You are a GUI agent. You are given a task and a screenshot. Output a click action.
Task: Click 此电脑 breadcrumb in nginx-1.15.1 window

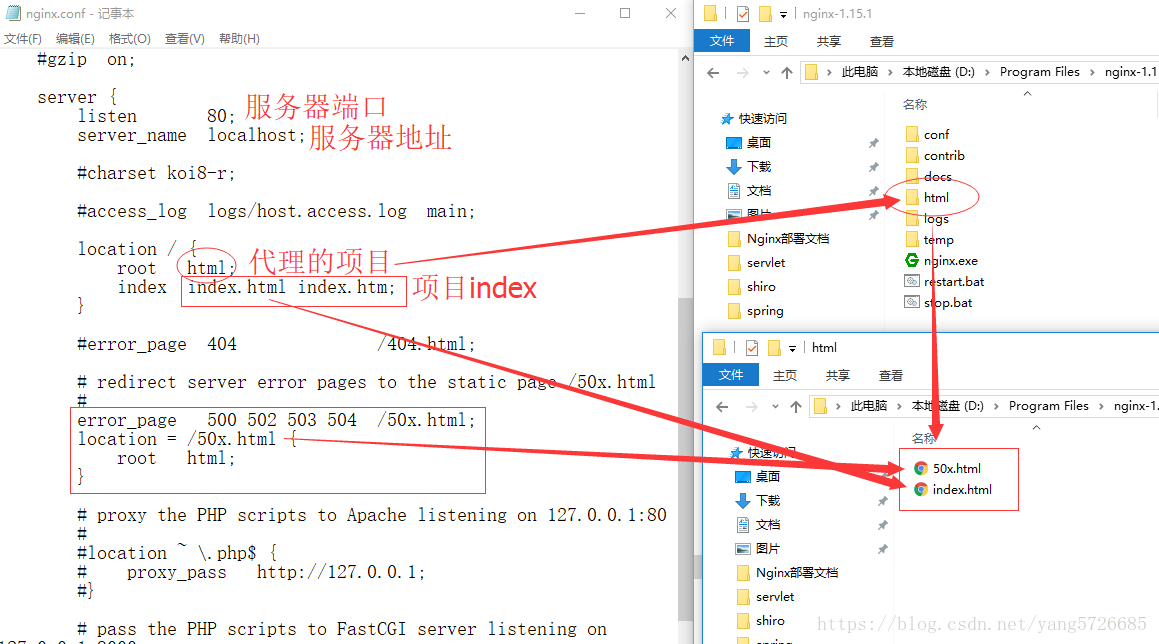tap(860, 72)
